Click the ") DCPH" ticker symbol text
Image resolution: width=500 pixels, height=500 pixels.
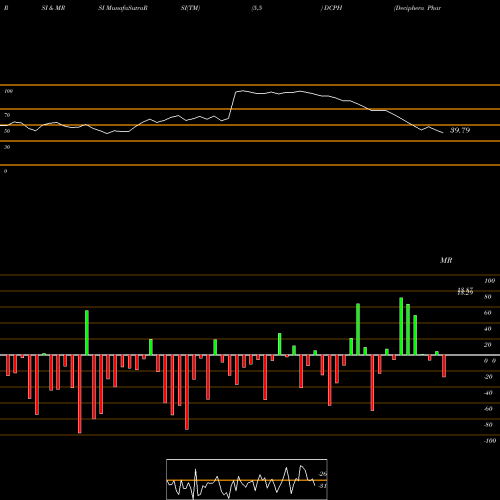[331, 8]
